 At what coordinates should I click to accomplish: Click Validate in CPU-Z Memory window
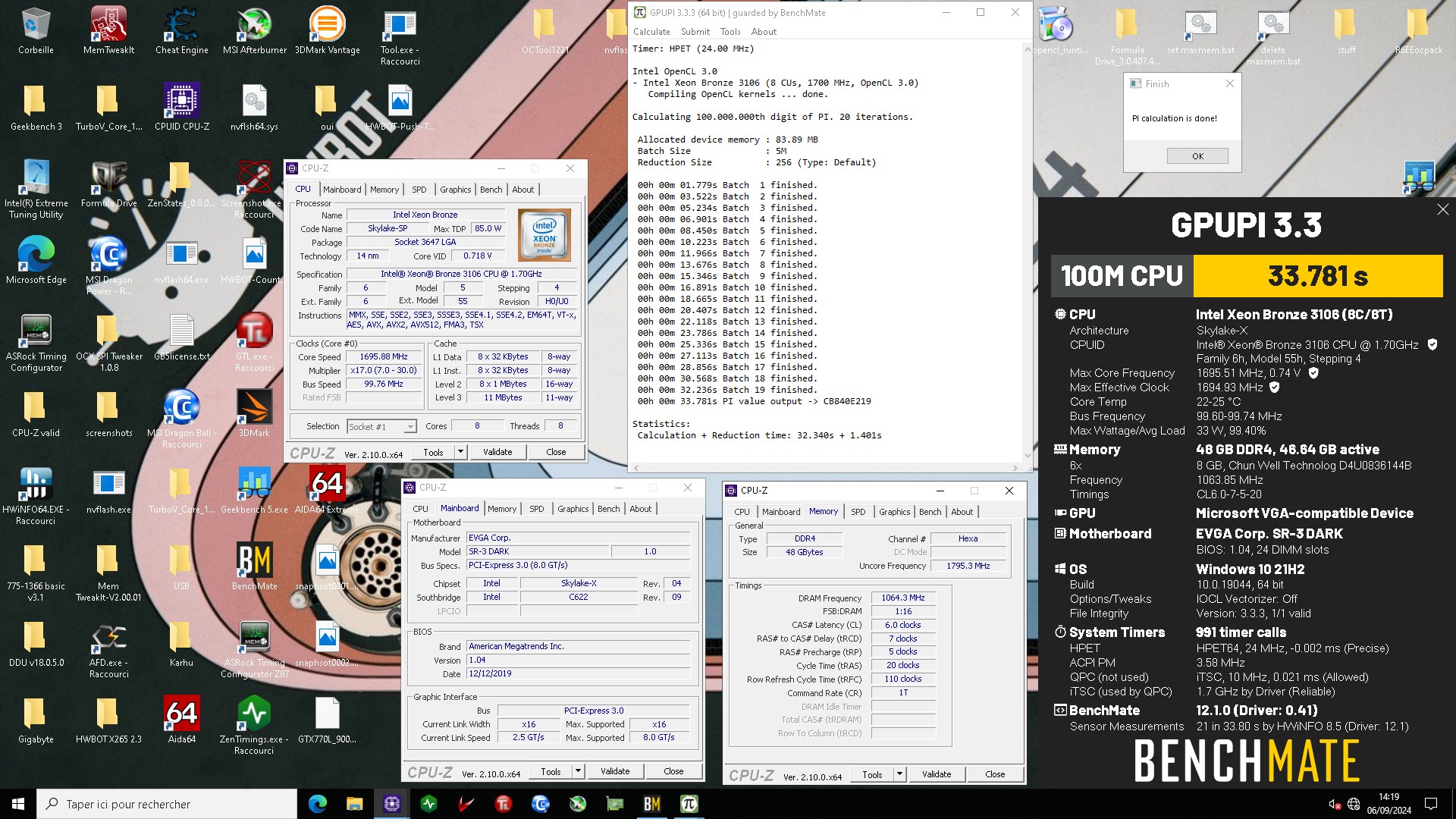pos(937,774)
